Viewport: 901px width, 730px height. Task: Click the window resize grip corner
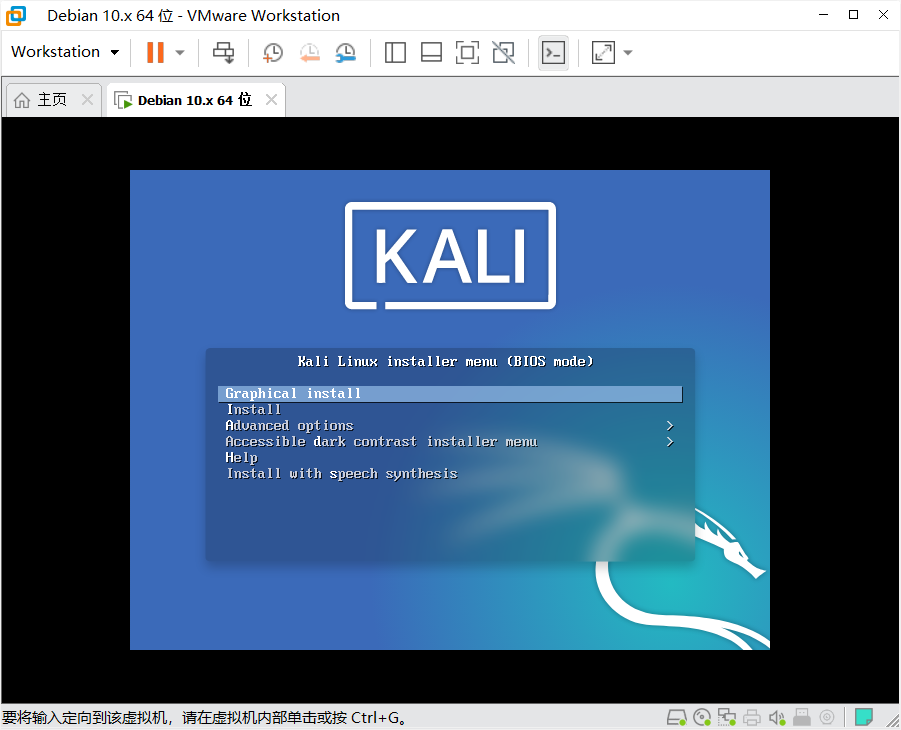pos(894,721)
